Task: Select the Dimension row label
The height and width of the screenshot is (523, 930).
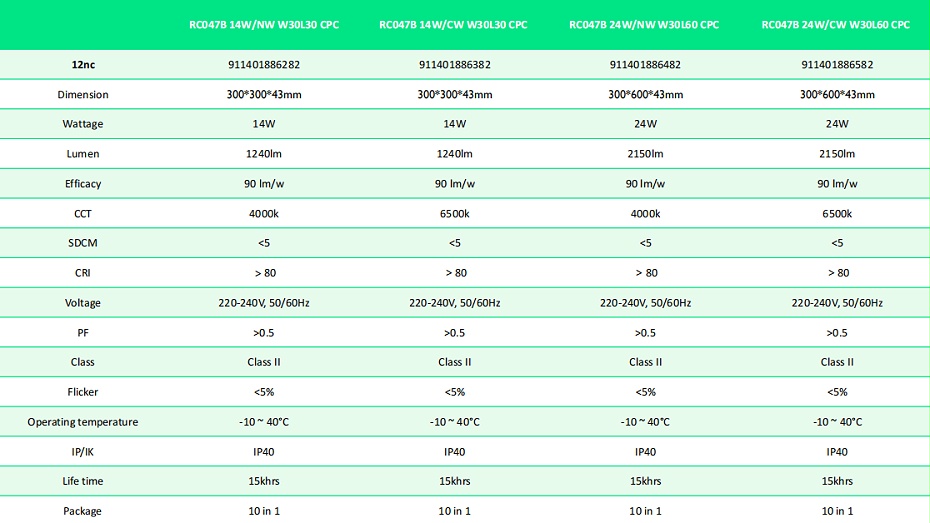Action: click(83, 94)
